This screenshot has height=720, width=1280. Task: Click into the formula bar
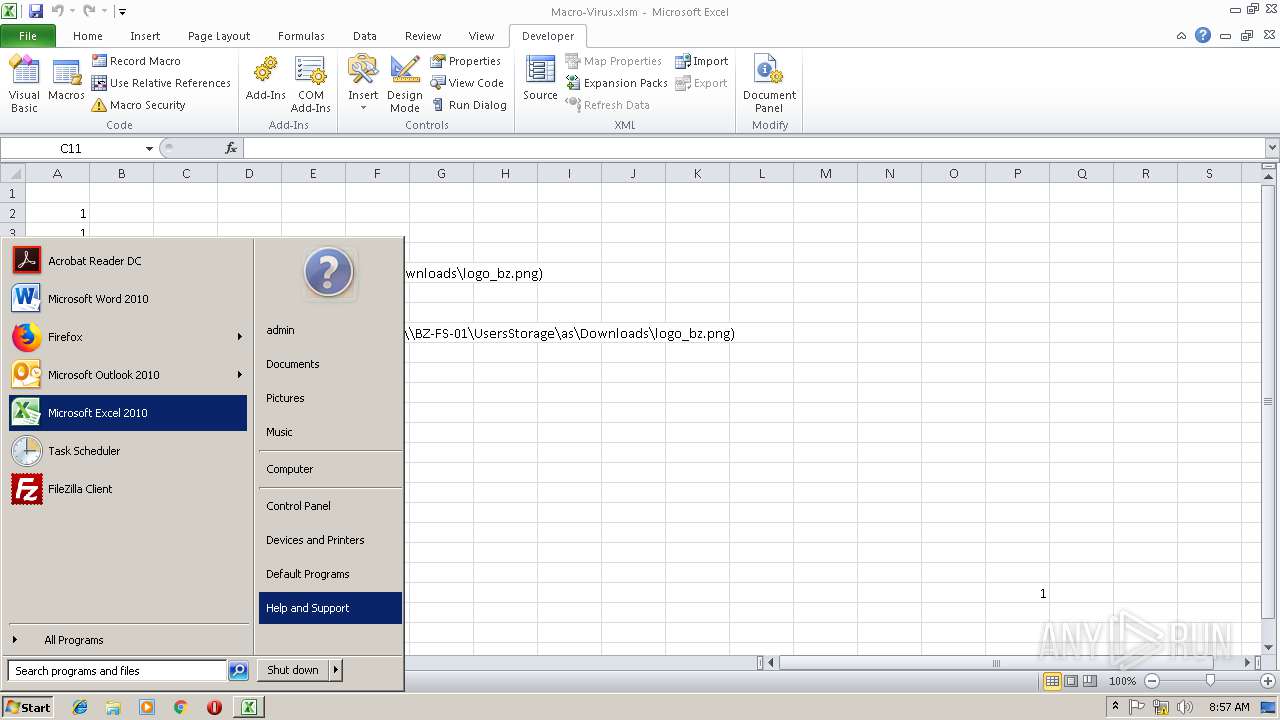click(x=753, y=148)
